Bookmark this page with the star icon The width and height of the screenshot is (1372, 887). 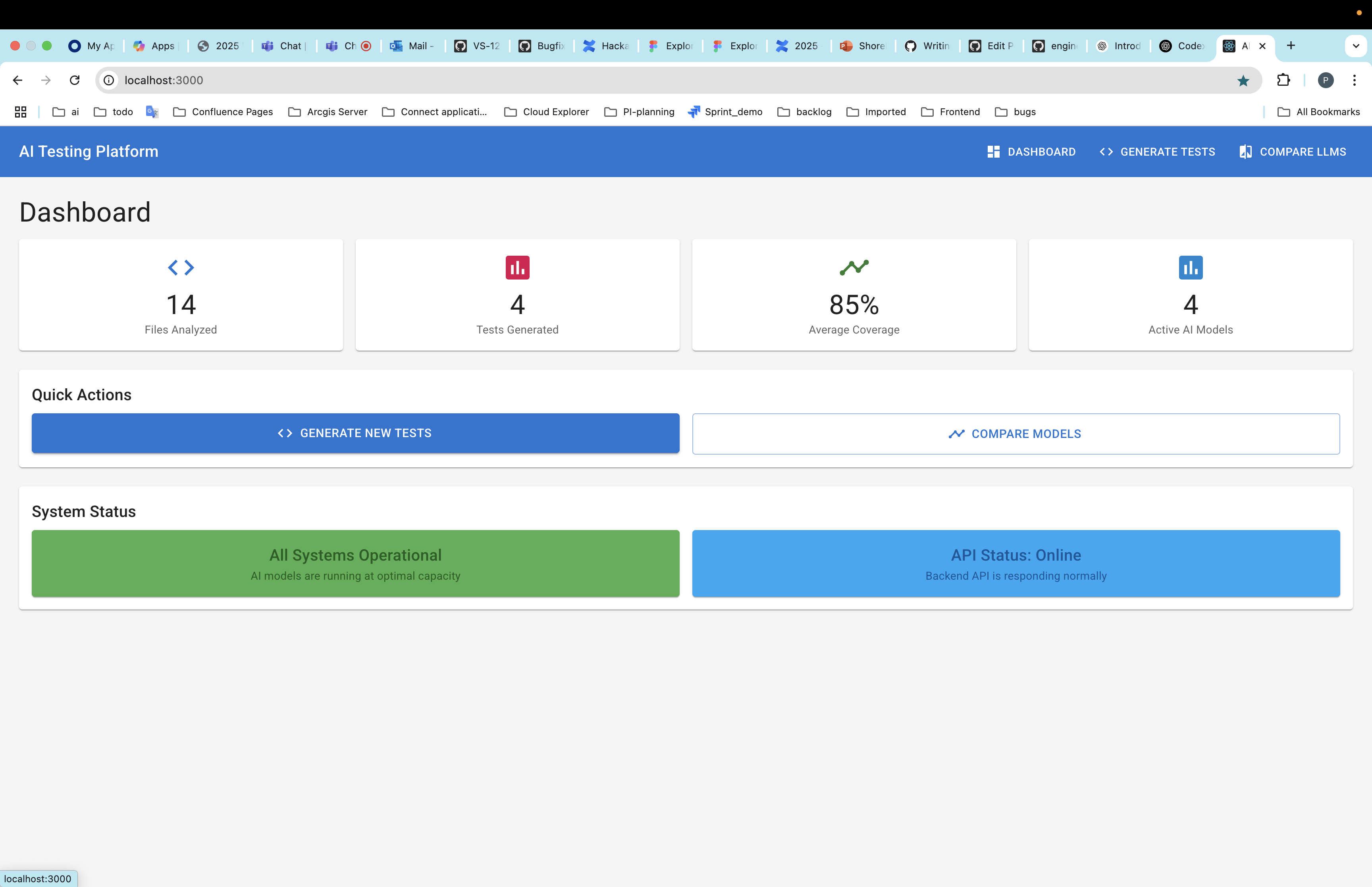[1243, 81]
